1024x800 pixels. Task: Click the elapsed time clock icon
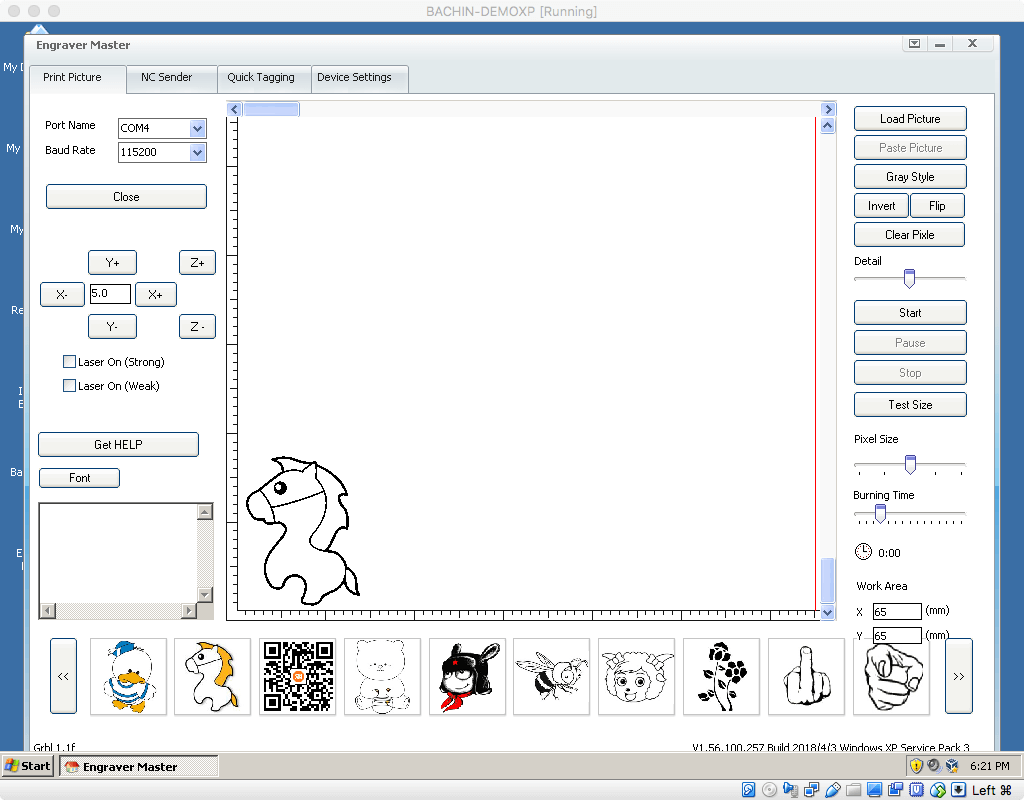tap(863, 552)
